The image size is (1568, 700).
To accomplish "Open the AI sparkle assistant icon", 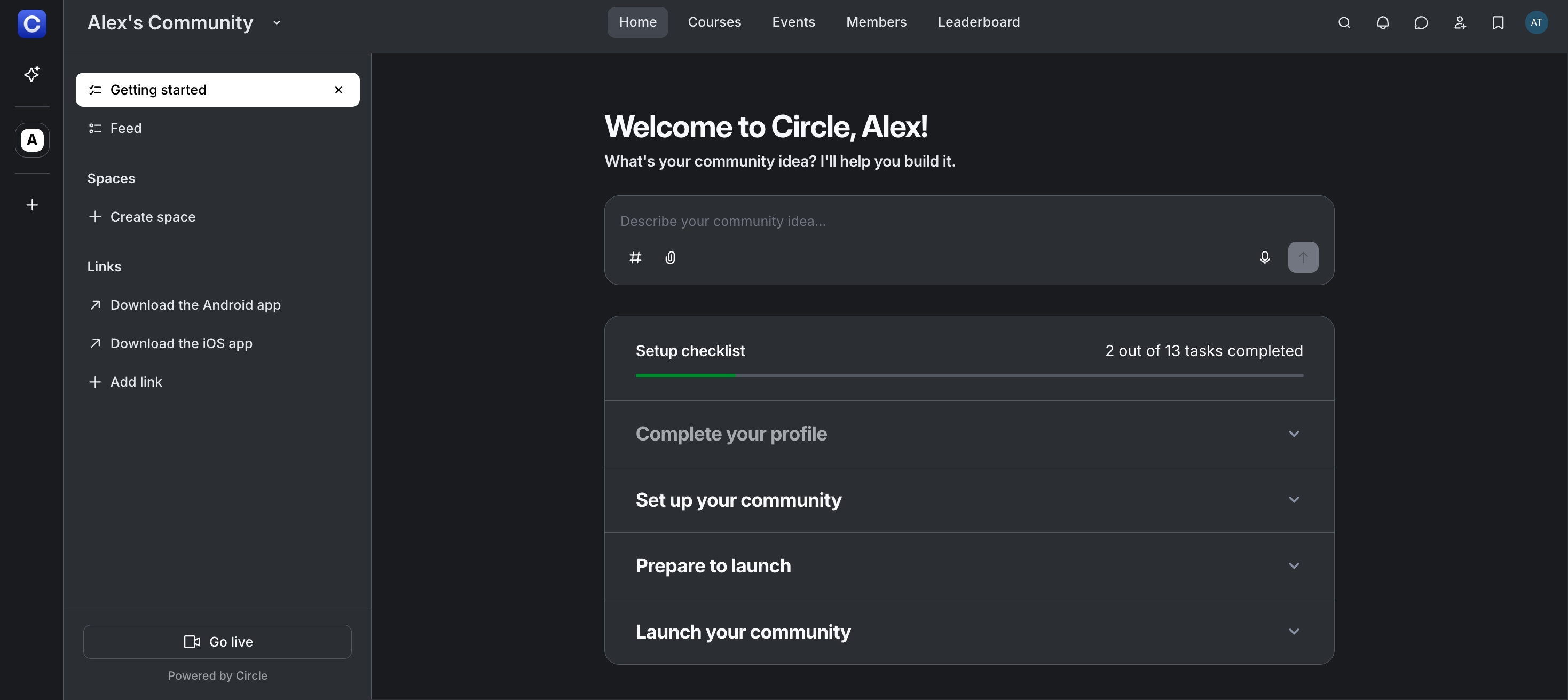I will click(31, 74).
